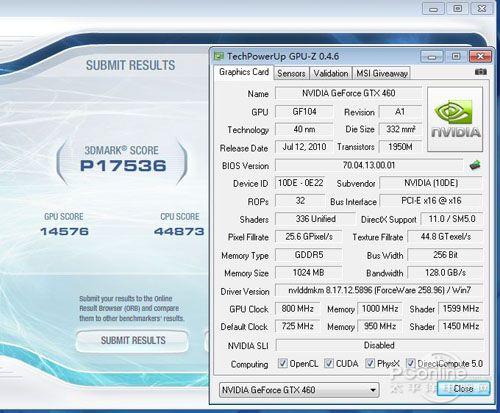Viewport: 500px width, 413px height.
Task: Click the Pixel Fillrate field 25.6 GPixel/s
Action: point(309,237)
